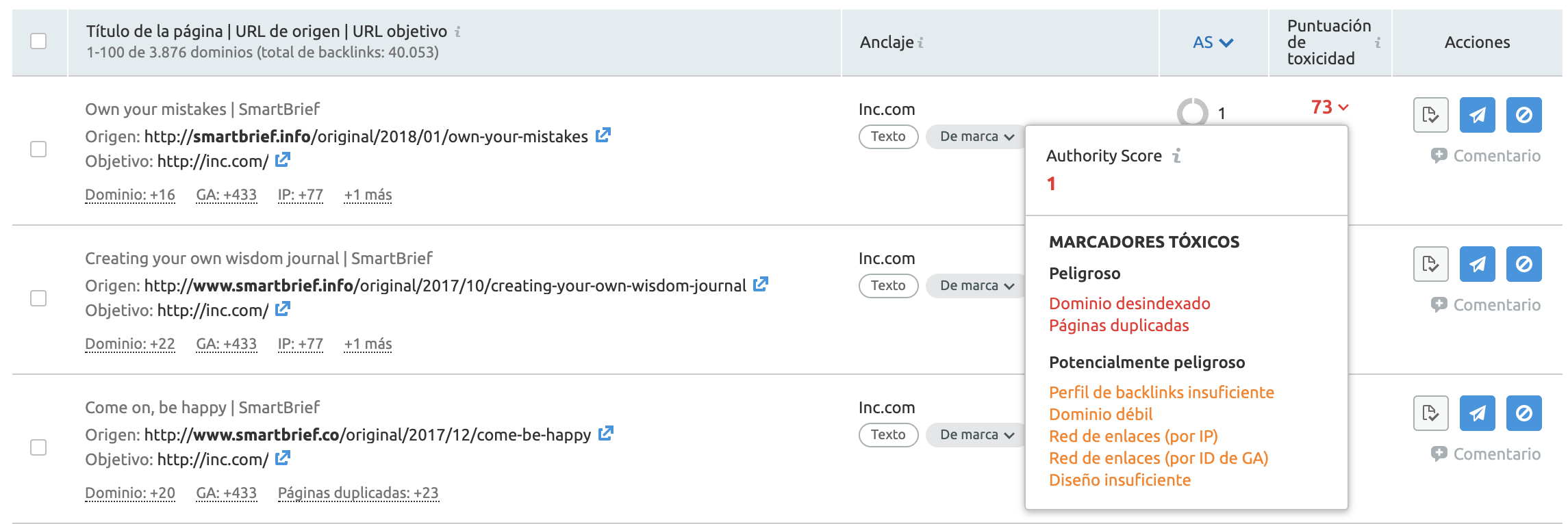1568x524 pixels.
Task: Open external link icon for come-be-happy origin URL
Action: pos(606,434)
